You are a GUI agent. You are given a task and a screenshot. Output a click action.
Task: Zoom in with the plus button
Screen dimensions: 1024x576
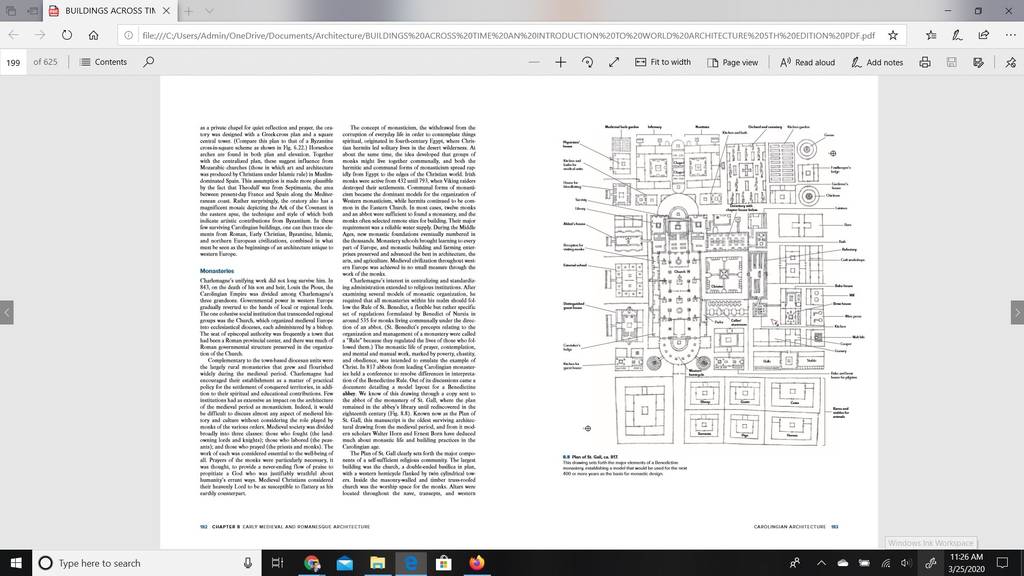[560, 62]
